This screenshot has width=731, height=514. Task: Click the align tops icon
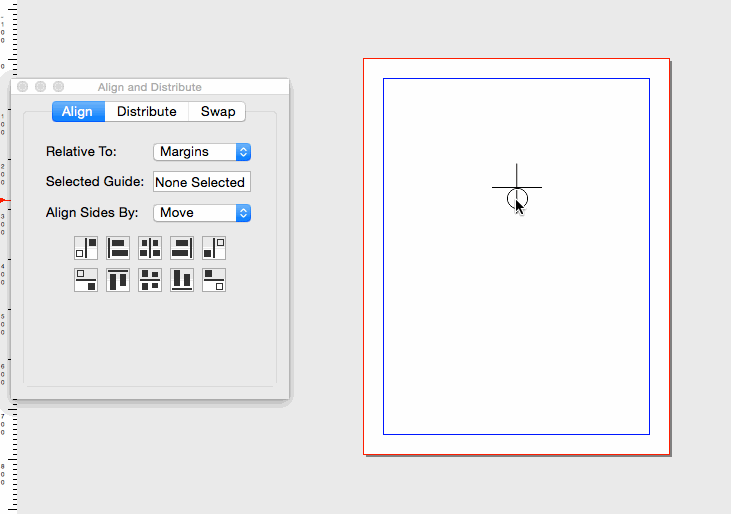[x=118, y=280]
